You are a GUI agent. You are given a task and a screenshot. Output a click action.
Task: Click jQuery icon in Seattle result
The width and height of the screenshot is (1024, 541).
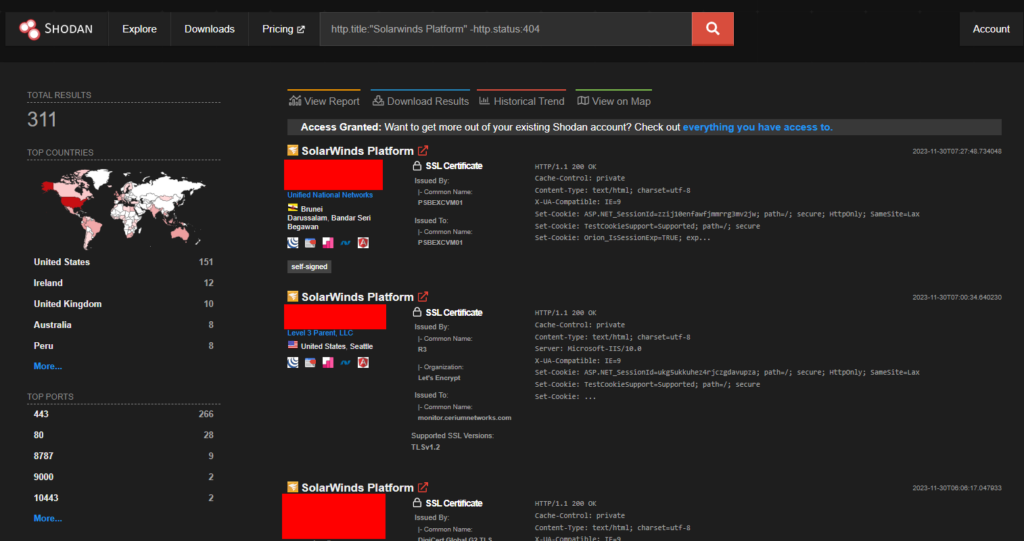pyautogui.click(x=293, y=363)
